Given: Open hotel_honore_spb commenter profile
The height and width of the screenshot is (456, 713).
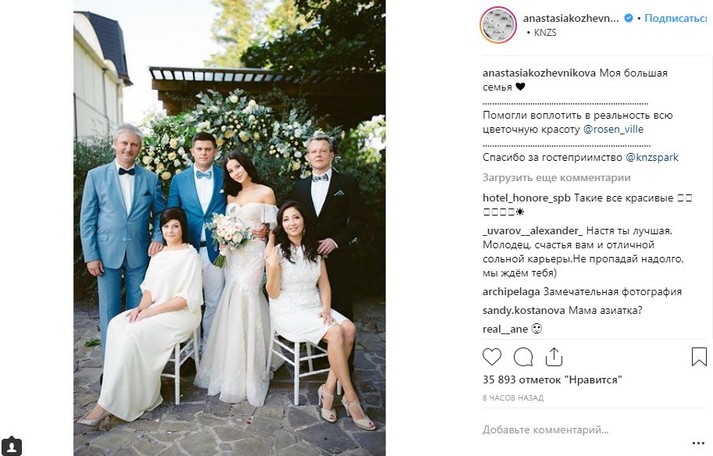Looking at the screenshot, I should (527, 198).
